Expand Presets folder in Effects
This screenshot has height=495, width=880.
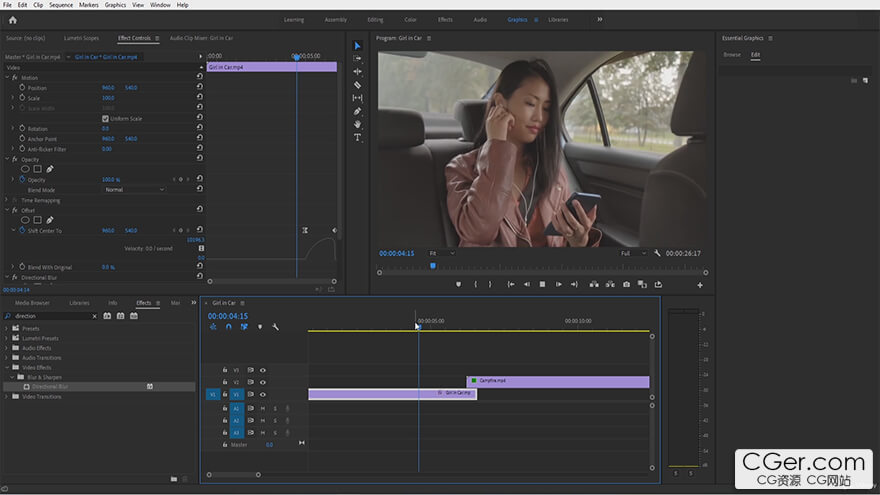pyautogui.click(x=7, y=328)
